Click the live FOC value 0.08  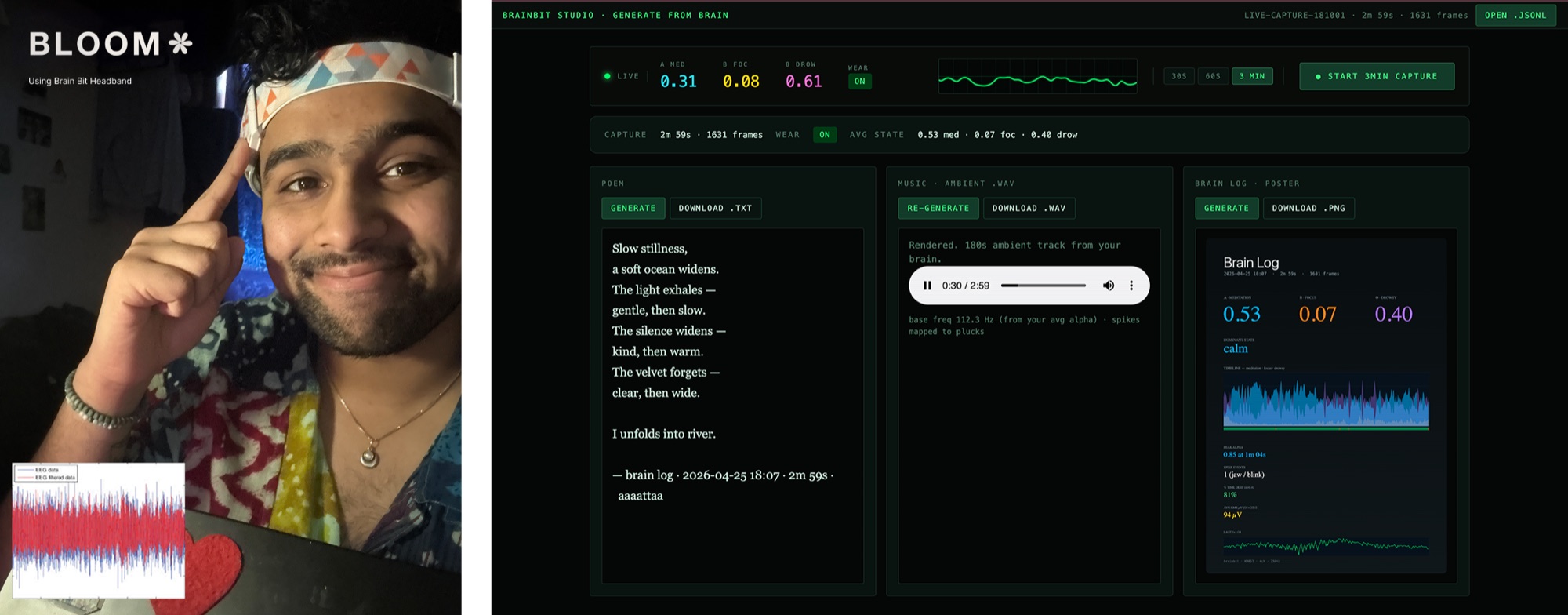pyautogui.click(x=741, y=82)
